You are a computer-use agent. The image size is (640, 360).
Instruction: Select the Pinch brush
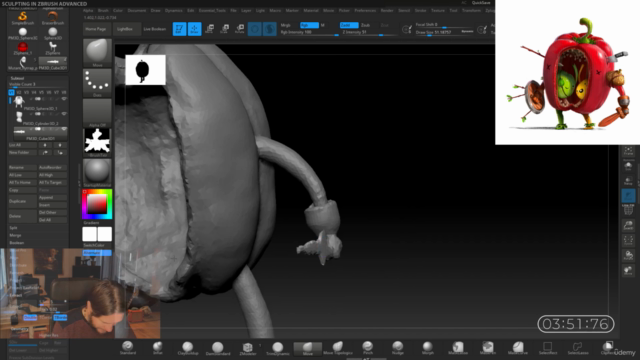[368, 348]
